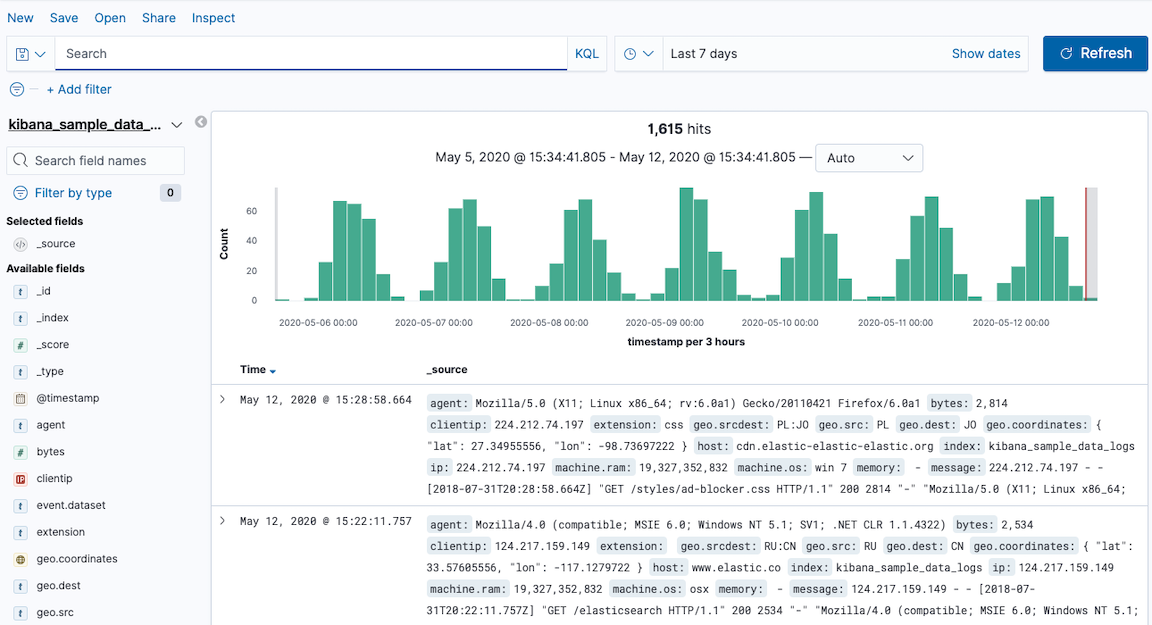This screenshot has width=1152, height=625.
Task: Click the @timestamp calendar field icon
Action: 20,398
